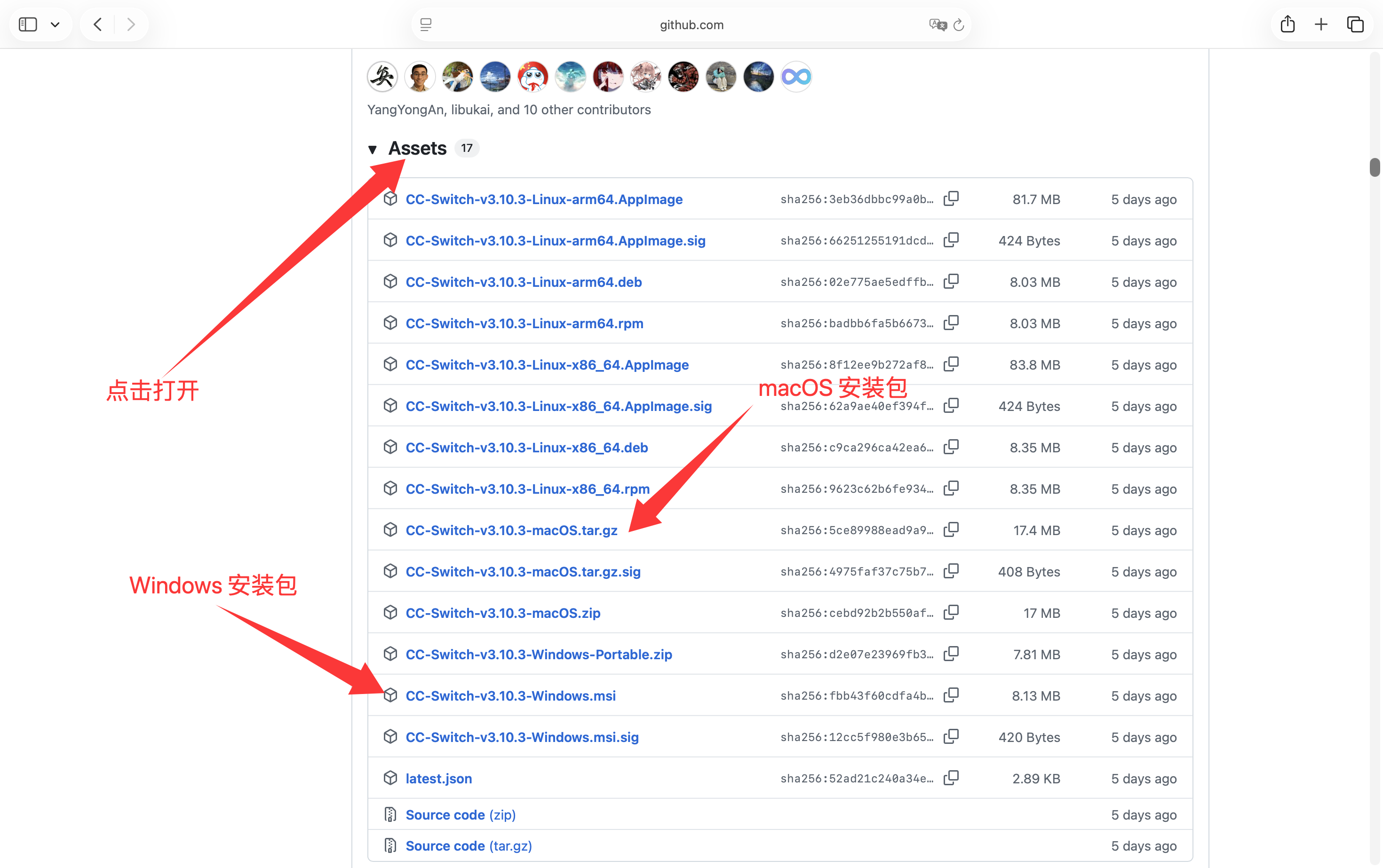
Task: Copy SHA256 hash of Linux-arm64.rpm
Action: pyautogui.click(x=951, y=323)
